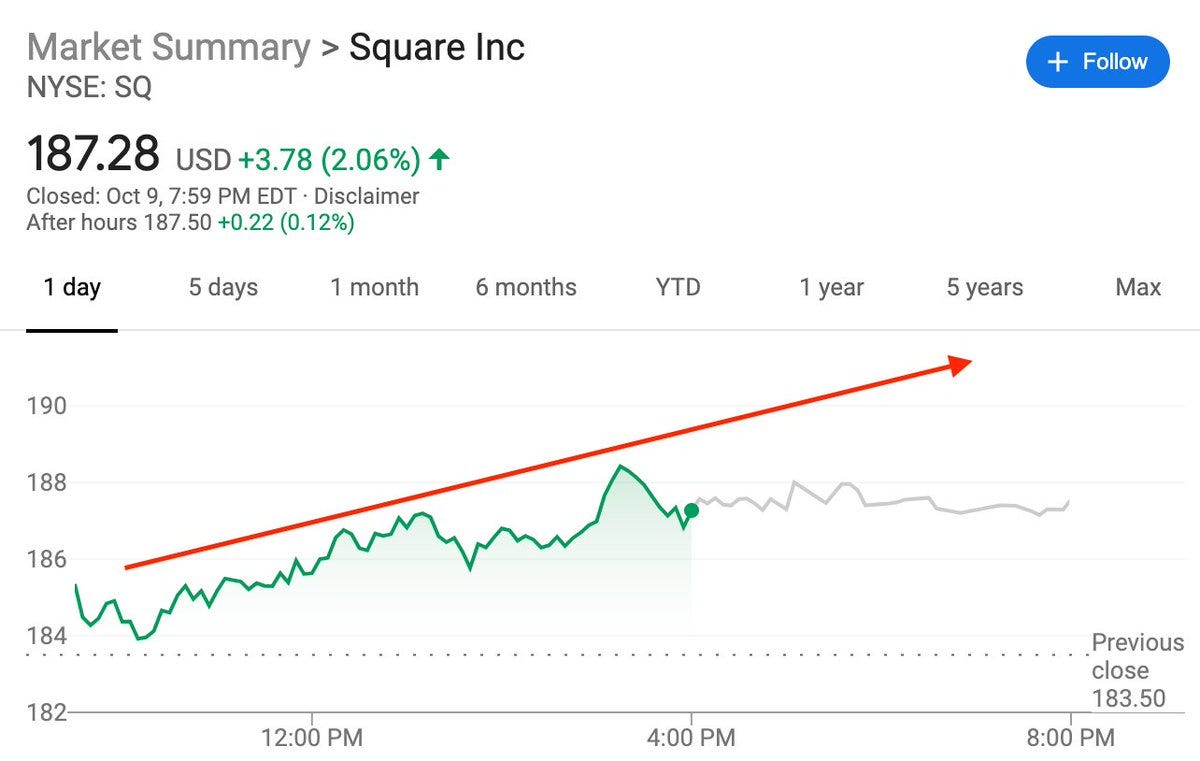Screen dimensions: 1200x761
Task: Click the red trend arrow head
Action: tap(960, 364)
